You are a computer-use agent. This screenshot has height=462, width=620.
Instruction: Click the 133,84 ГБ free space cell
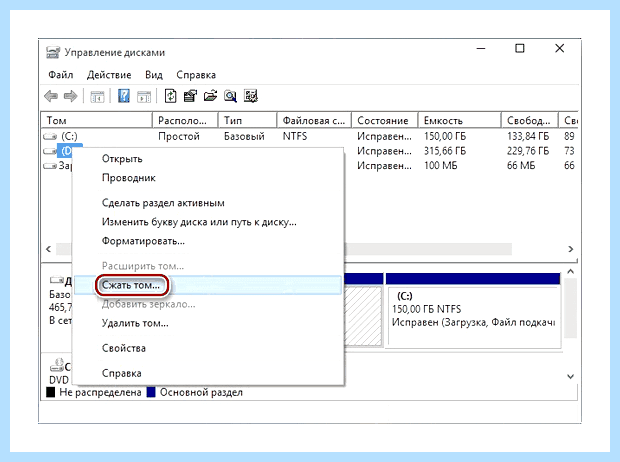point(528,136)
